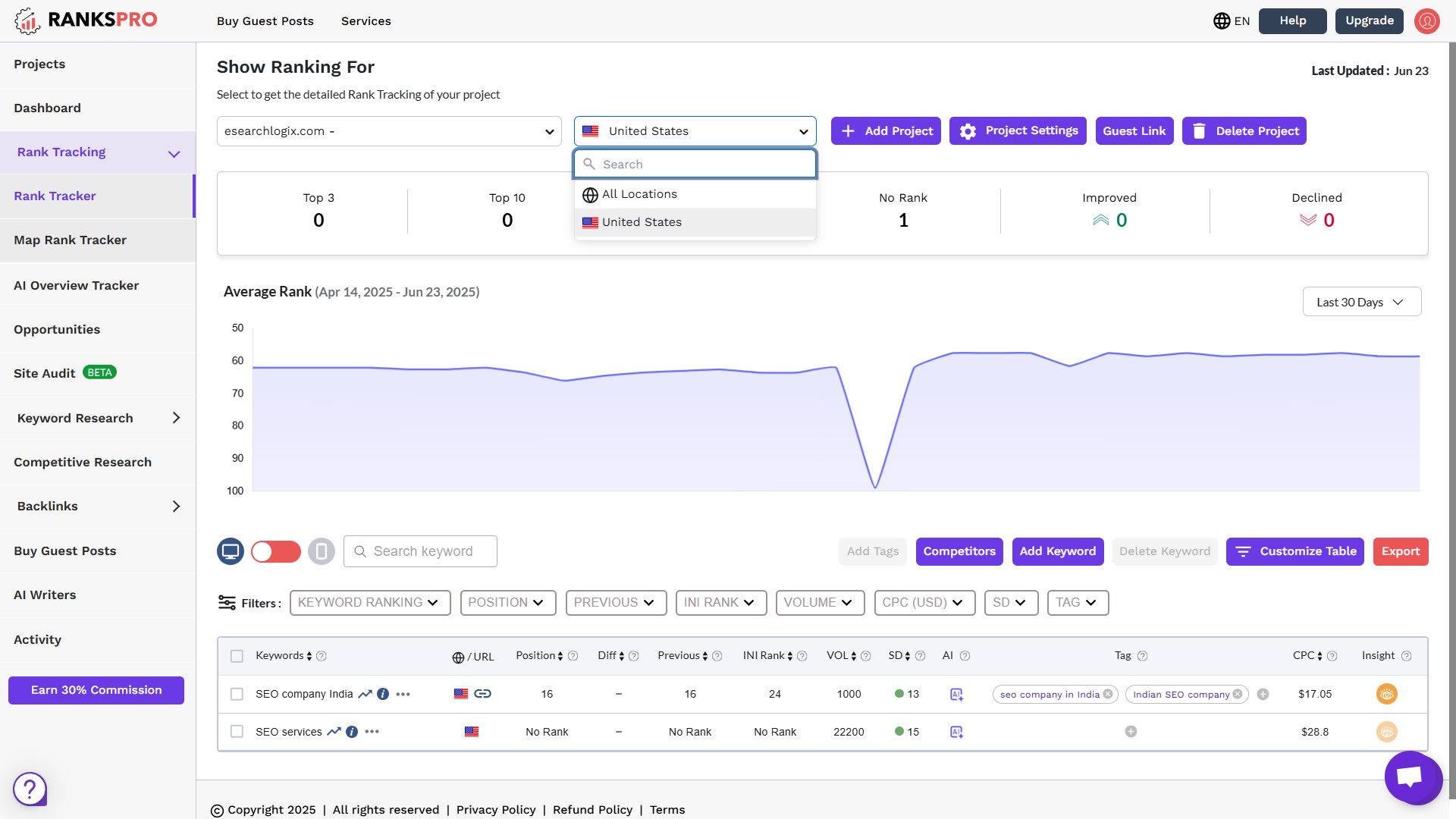Check the SEO services row
Screen dimensions: 1456x819
point(237,732)
